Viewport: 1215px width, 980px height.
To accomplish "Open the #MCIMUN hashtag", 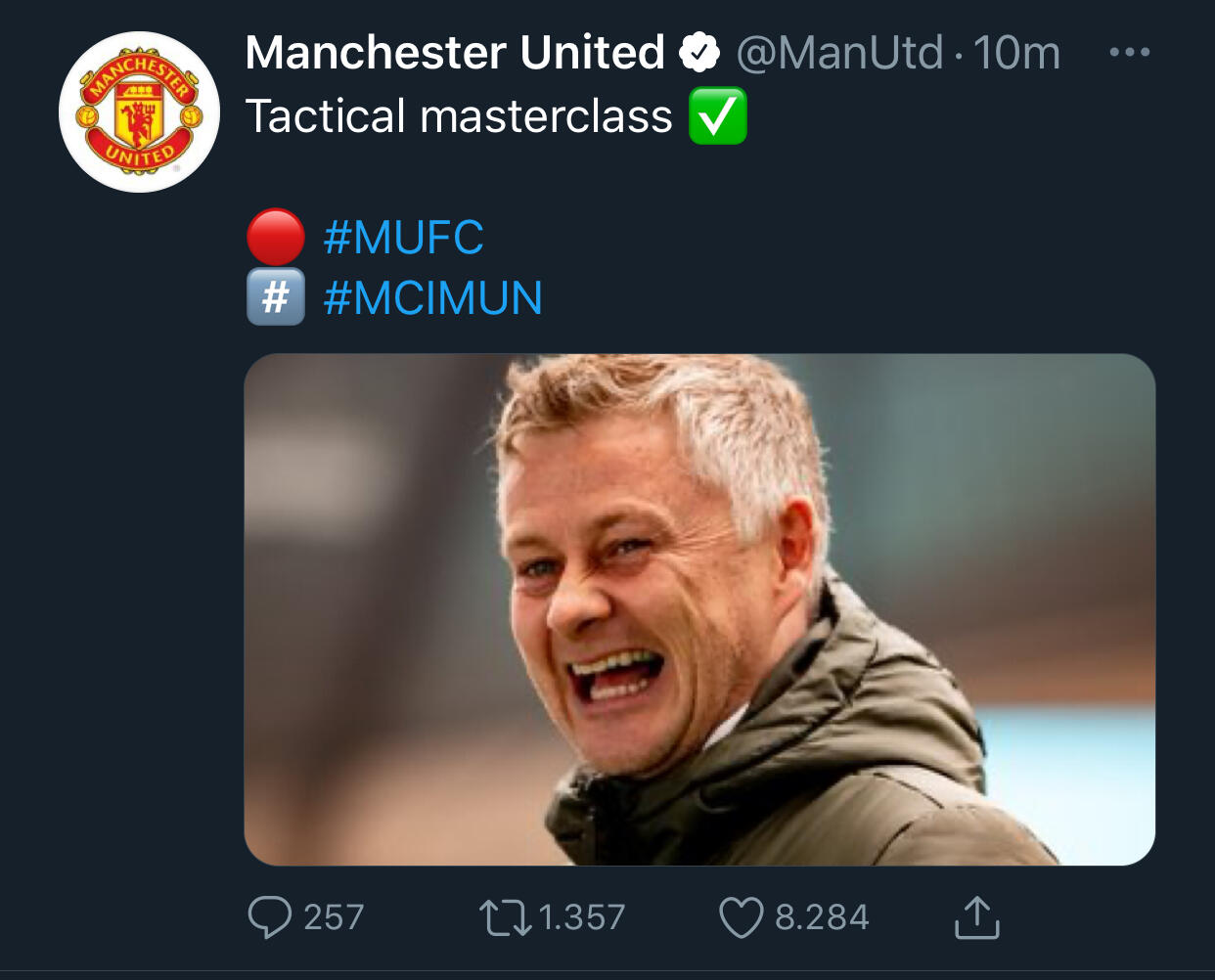I will coord(432,298).
